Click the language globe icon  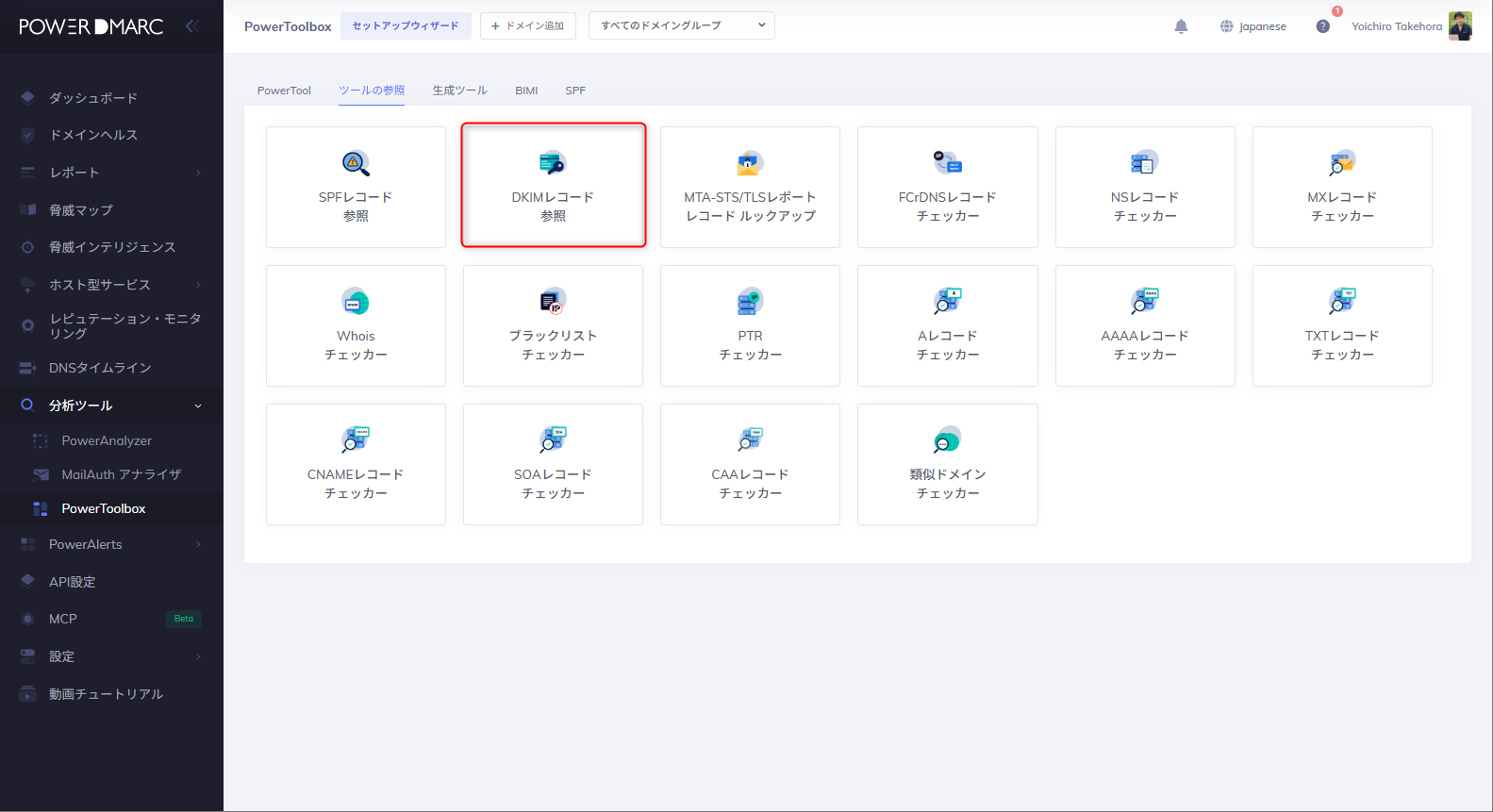1226,26
